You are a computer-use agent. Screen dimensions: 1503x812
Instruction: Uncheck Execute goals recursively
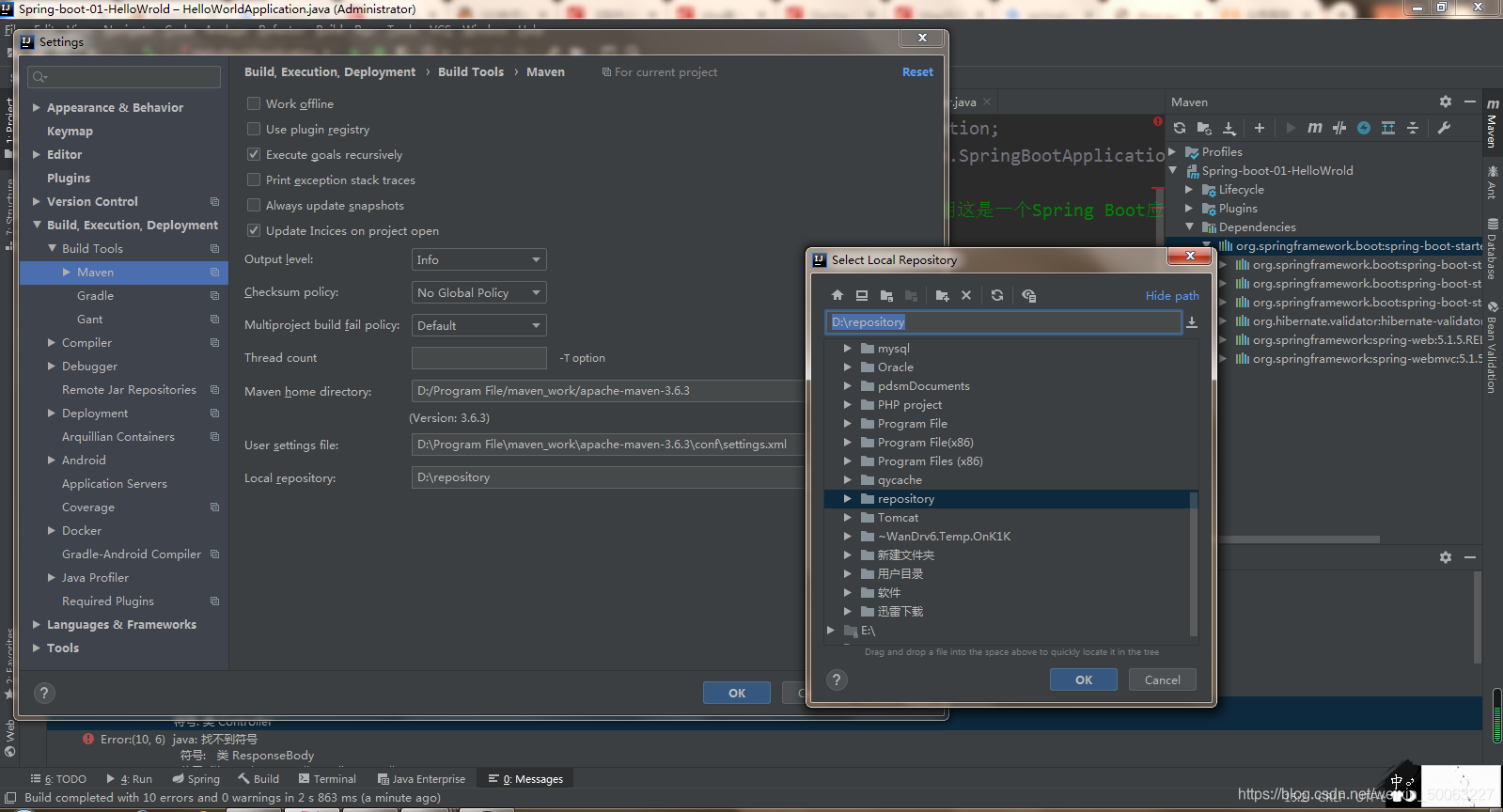tap(254, 154)
